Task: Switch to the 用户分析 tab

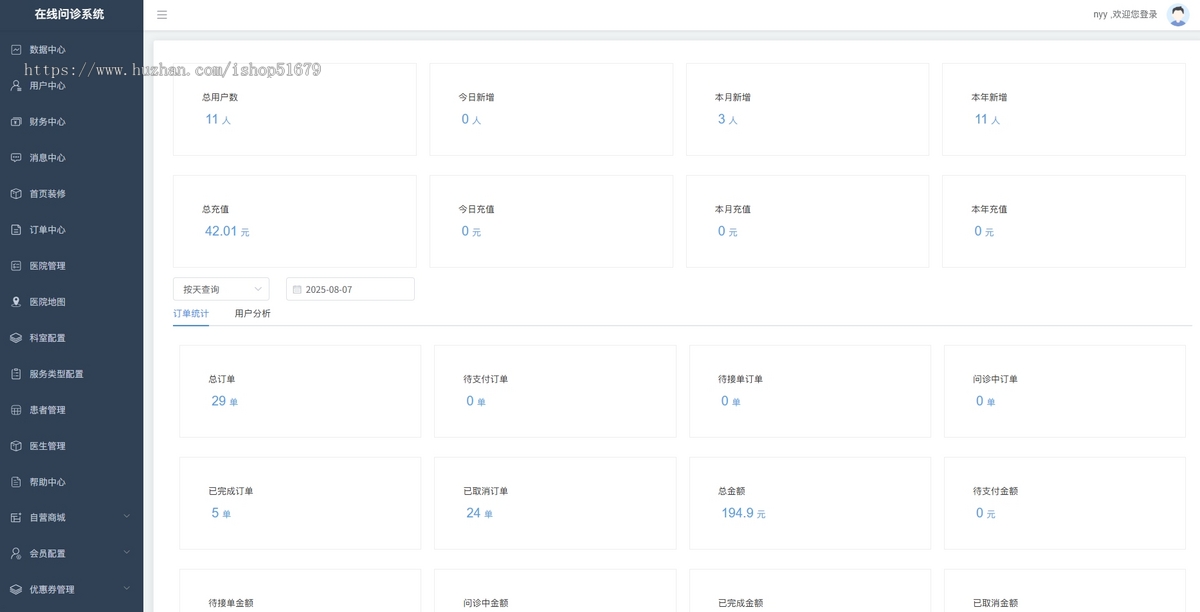Action: (252, 313)
